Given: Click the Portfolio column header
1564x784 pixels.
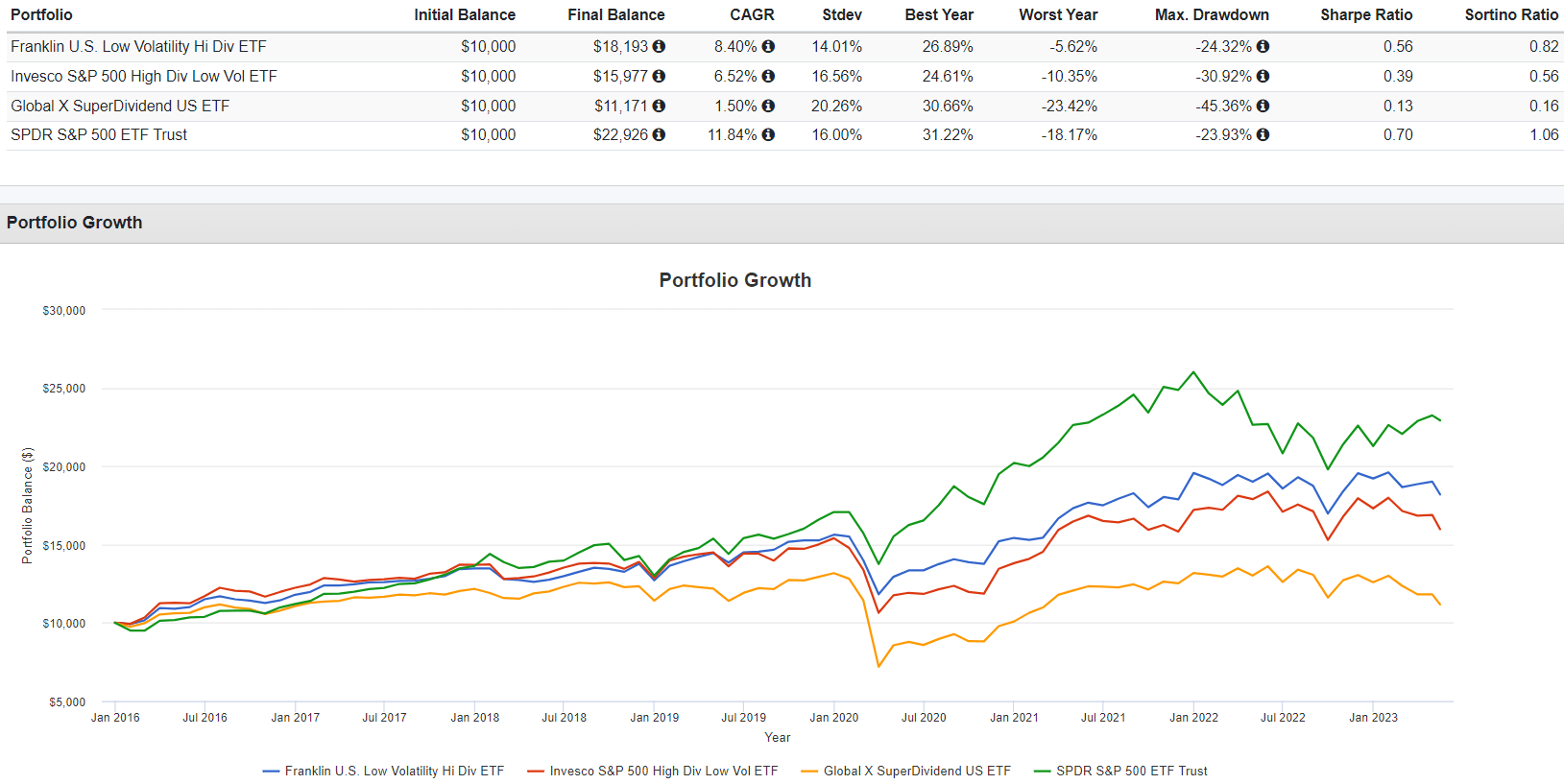Looking at the screenshot, I should pyautogui.click(x=41, y=14).
